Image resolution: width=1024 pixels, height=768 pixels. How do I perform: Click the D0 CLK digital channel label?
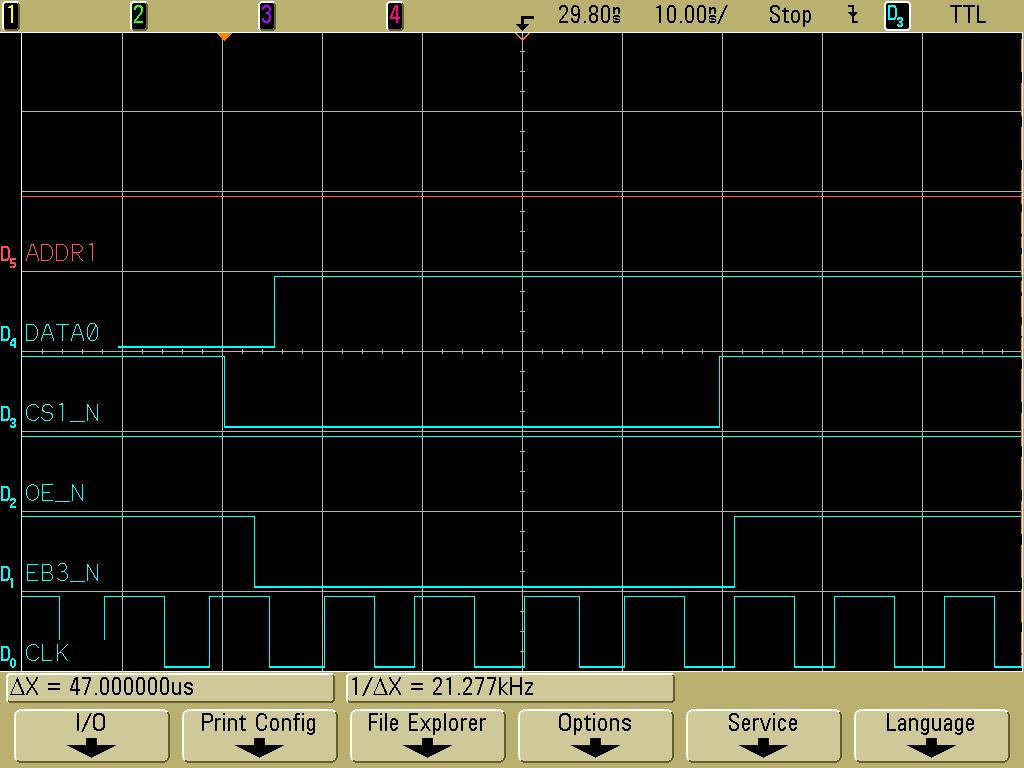[47, 654]
